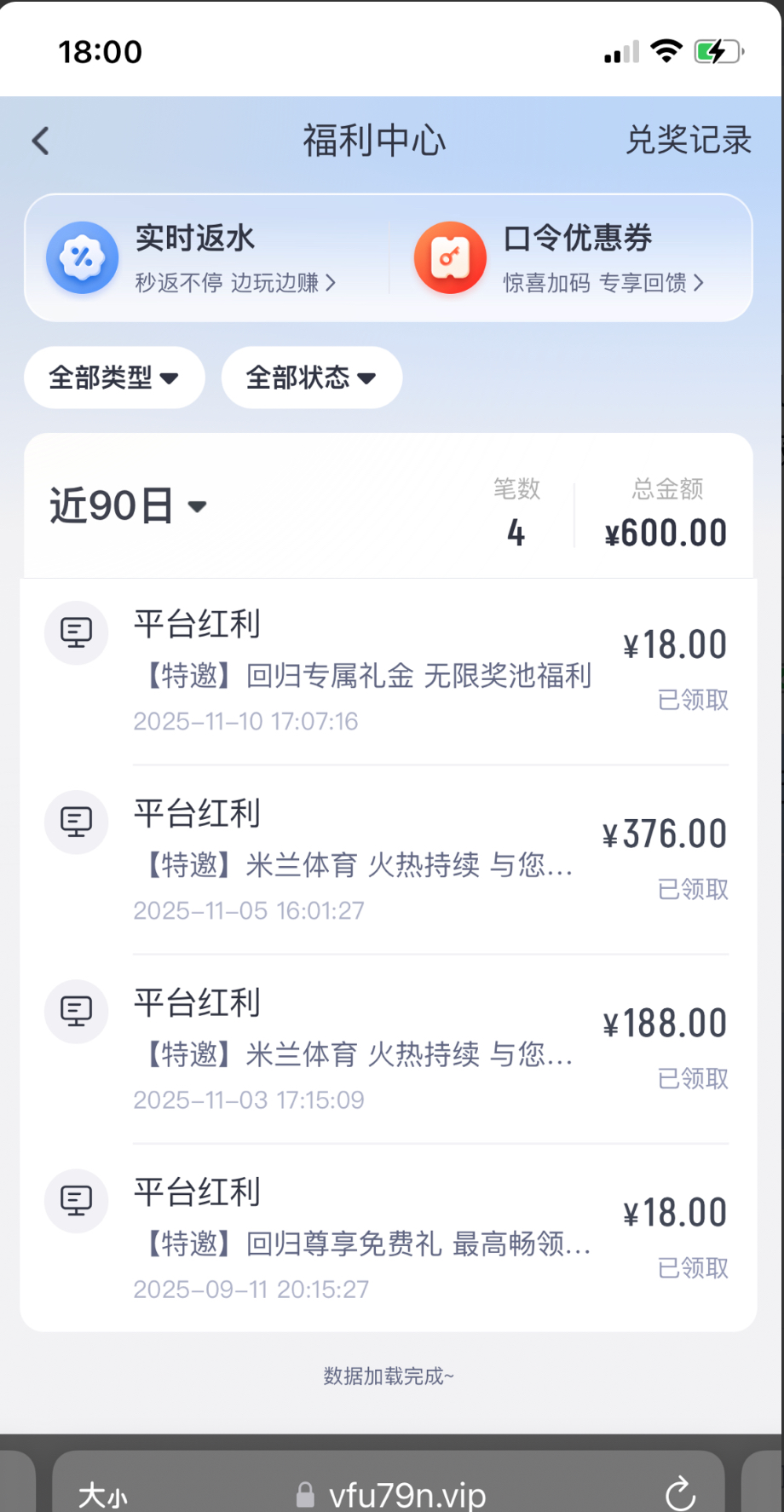Open 兑奖记录 in the top bar
784x1512 pixels.
click(x=689, y=141)
